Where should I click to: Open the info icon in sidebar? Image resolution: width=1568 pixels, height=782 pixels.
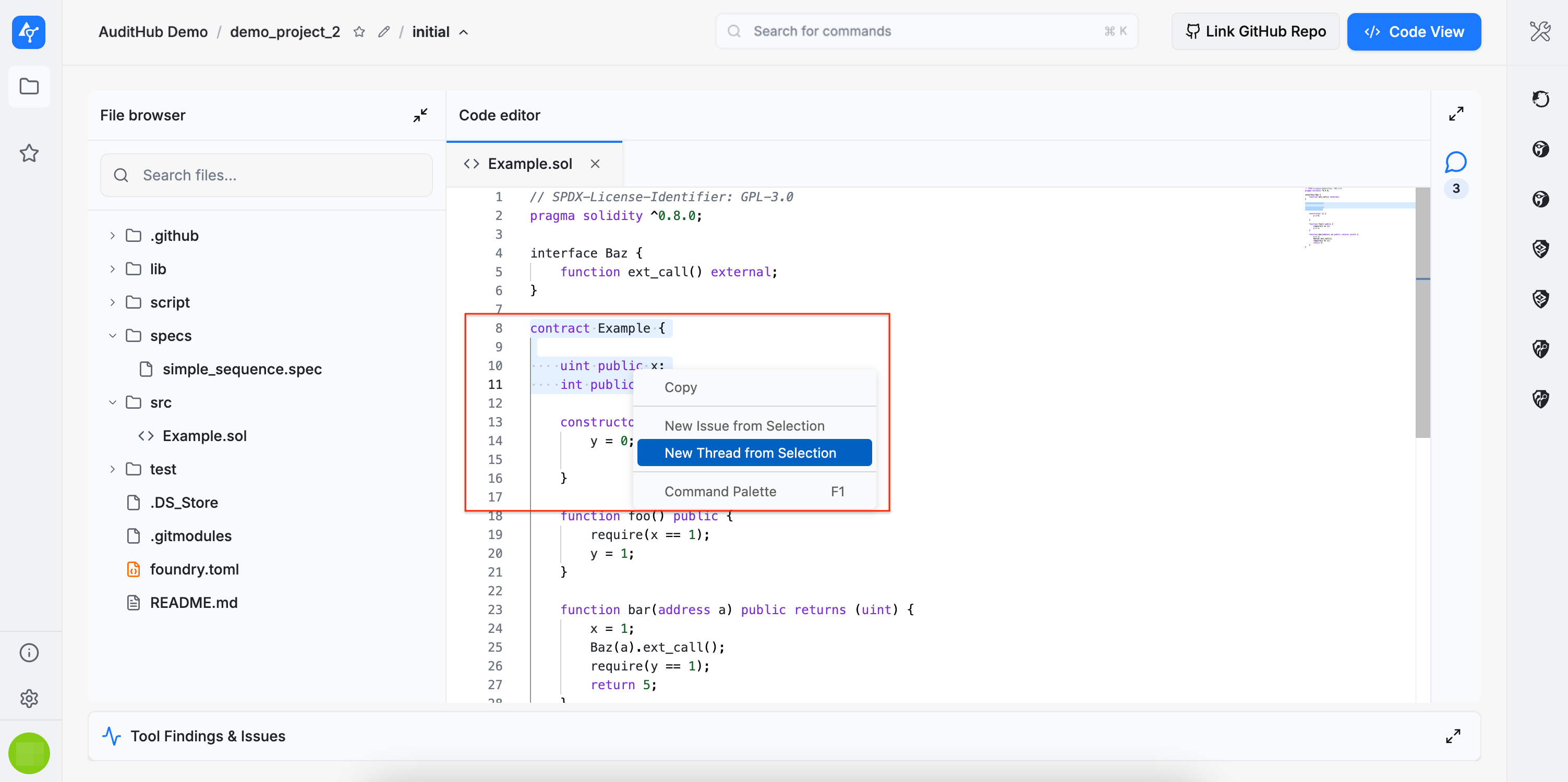coord(29,652)
